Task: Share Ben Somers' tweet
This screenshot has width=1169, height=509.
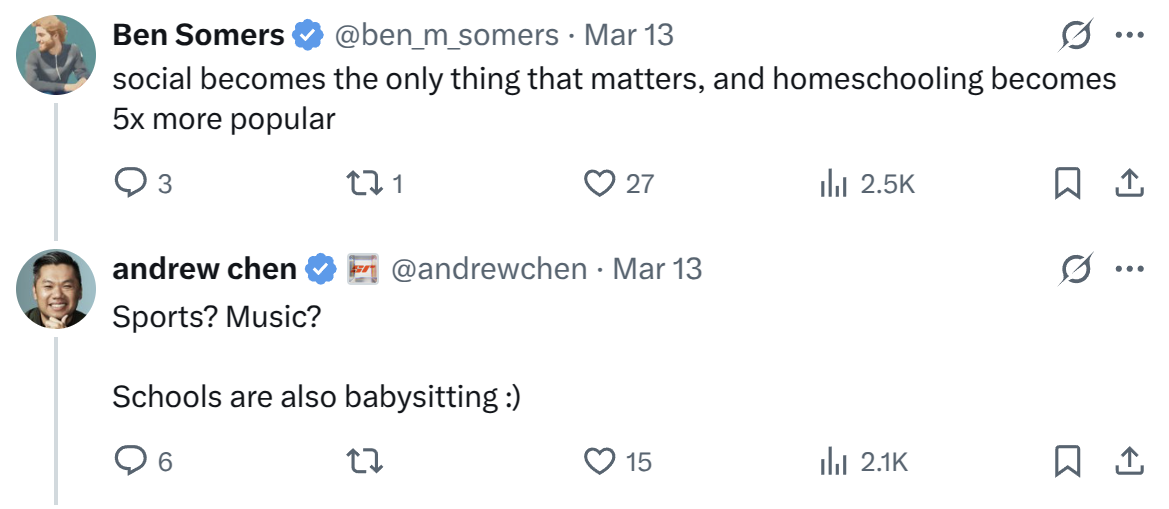Action: (1128, 183)
